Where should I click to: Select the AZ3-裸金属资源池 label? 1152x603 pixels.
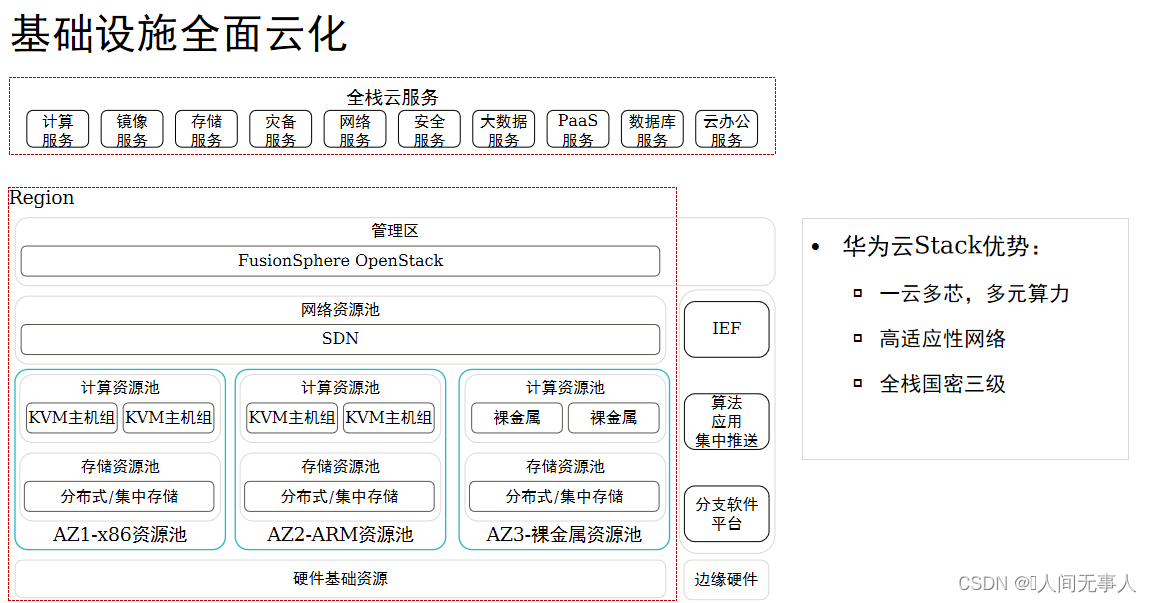(x=564, y=534)
